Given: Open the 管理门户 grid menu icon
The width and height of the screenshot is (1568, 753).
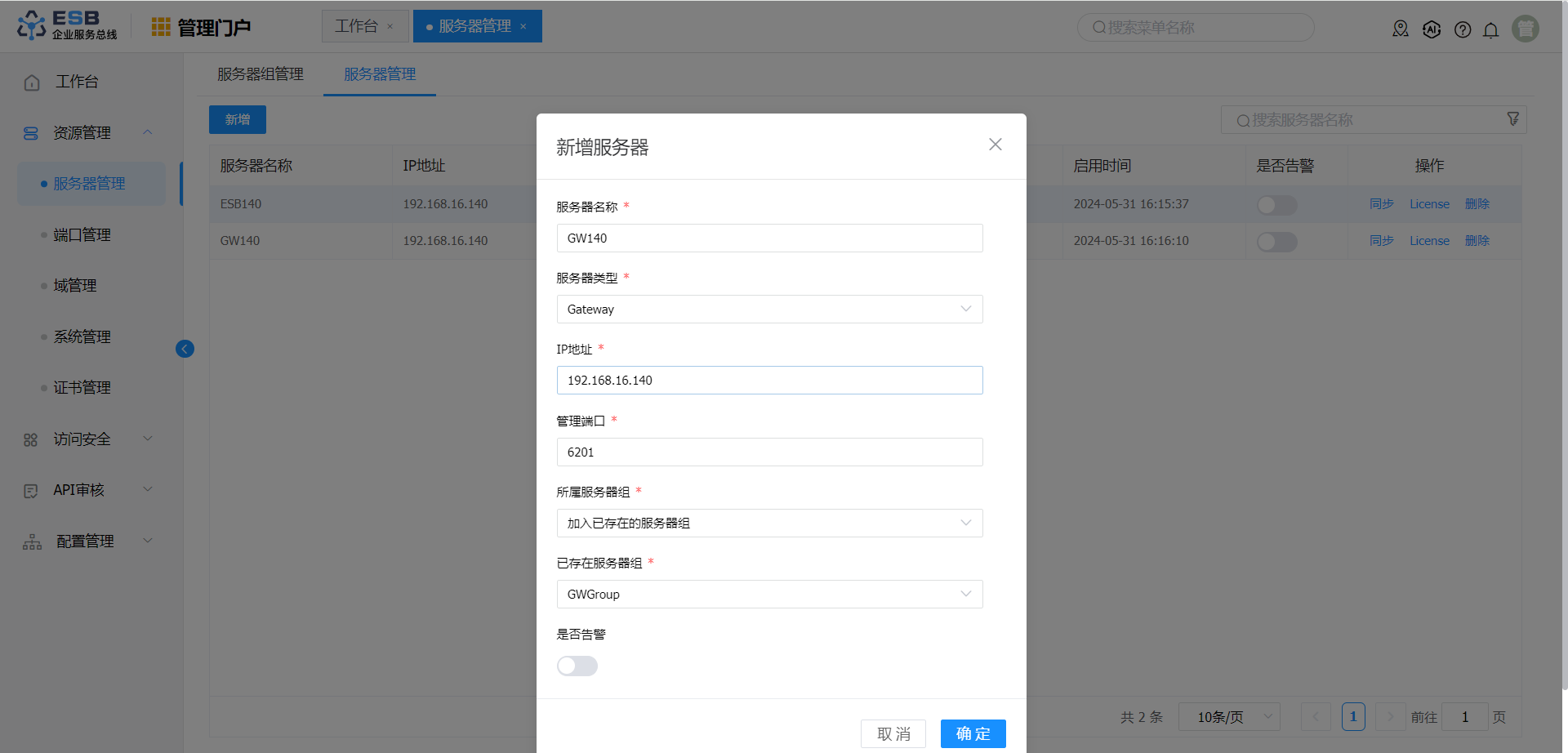Looking at the screenshot, I should click(x=161, y=27).
